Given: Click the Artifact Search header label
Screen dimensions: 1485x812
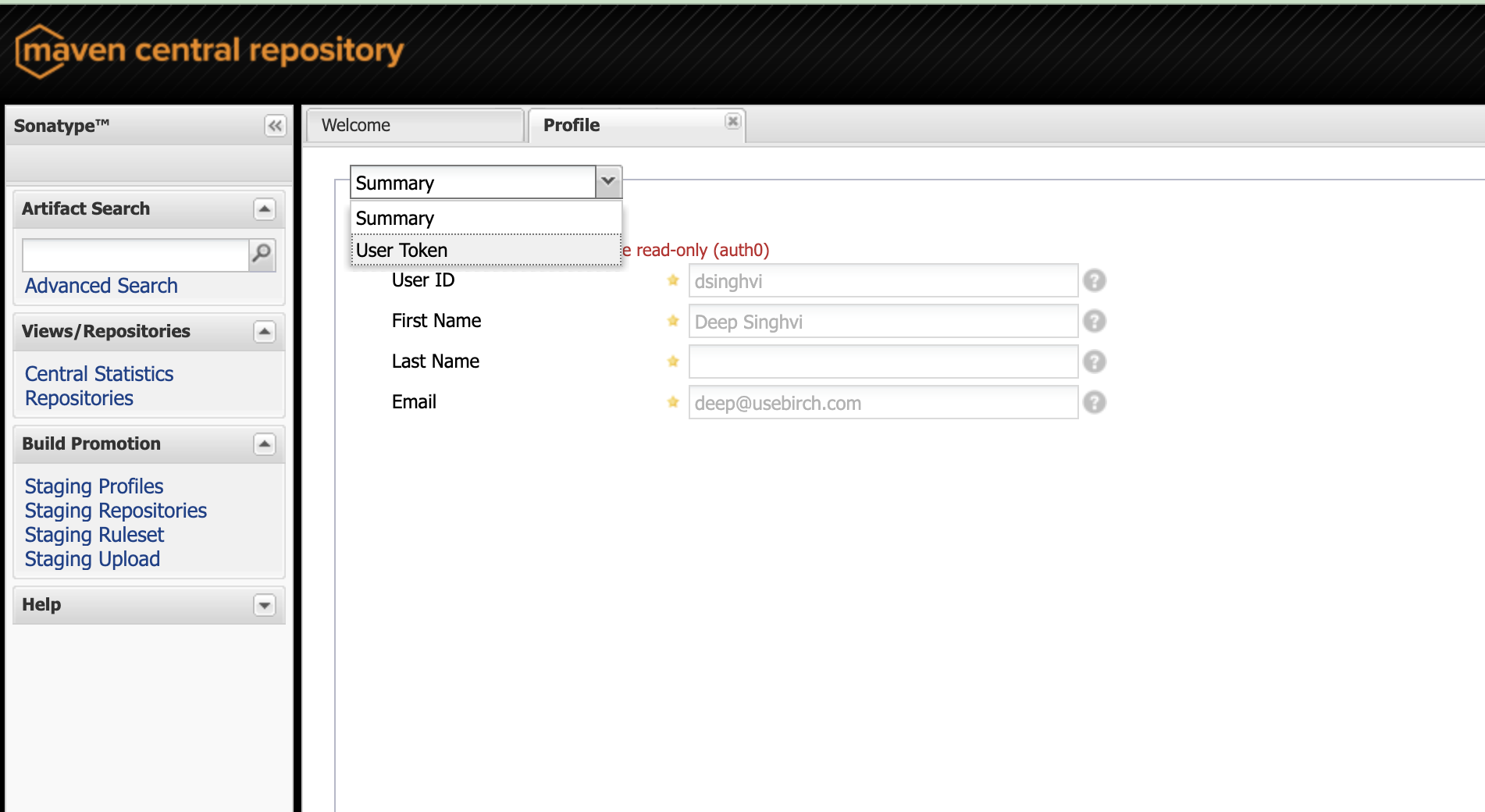Looking at the screenshot, I should [x=86, y=208].
